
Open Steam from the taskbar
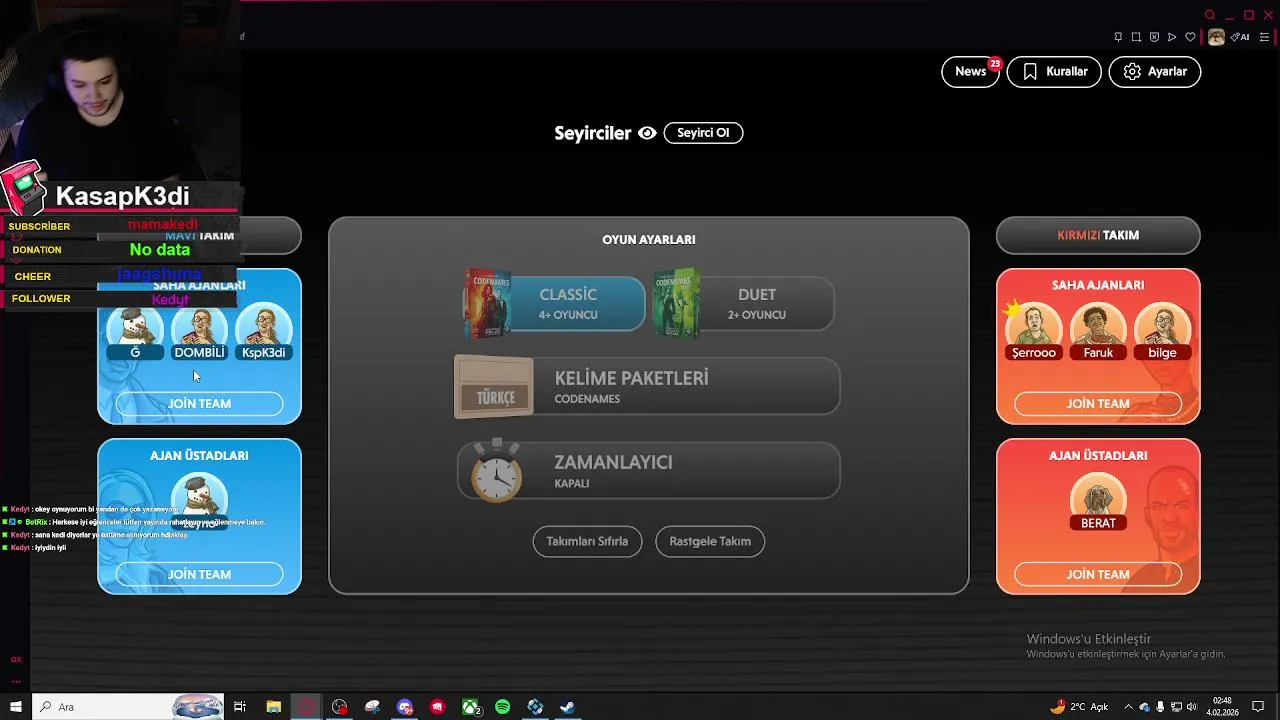[x=567, y=707]
